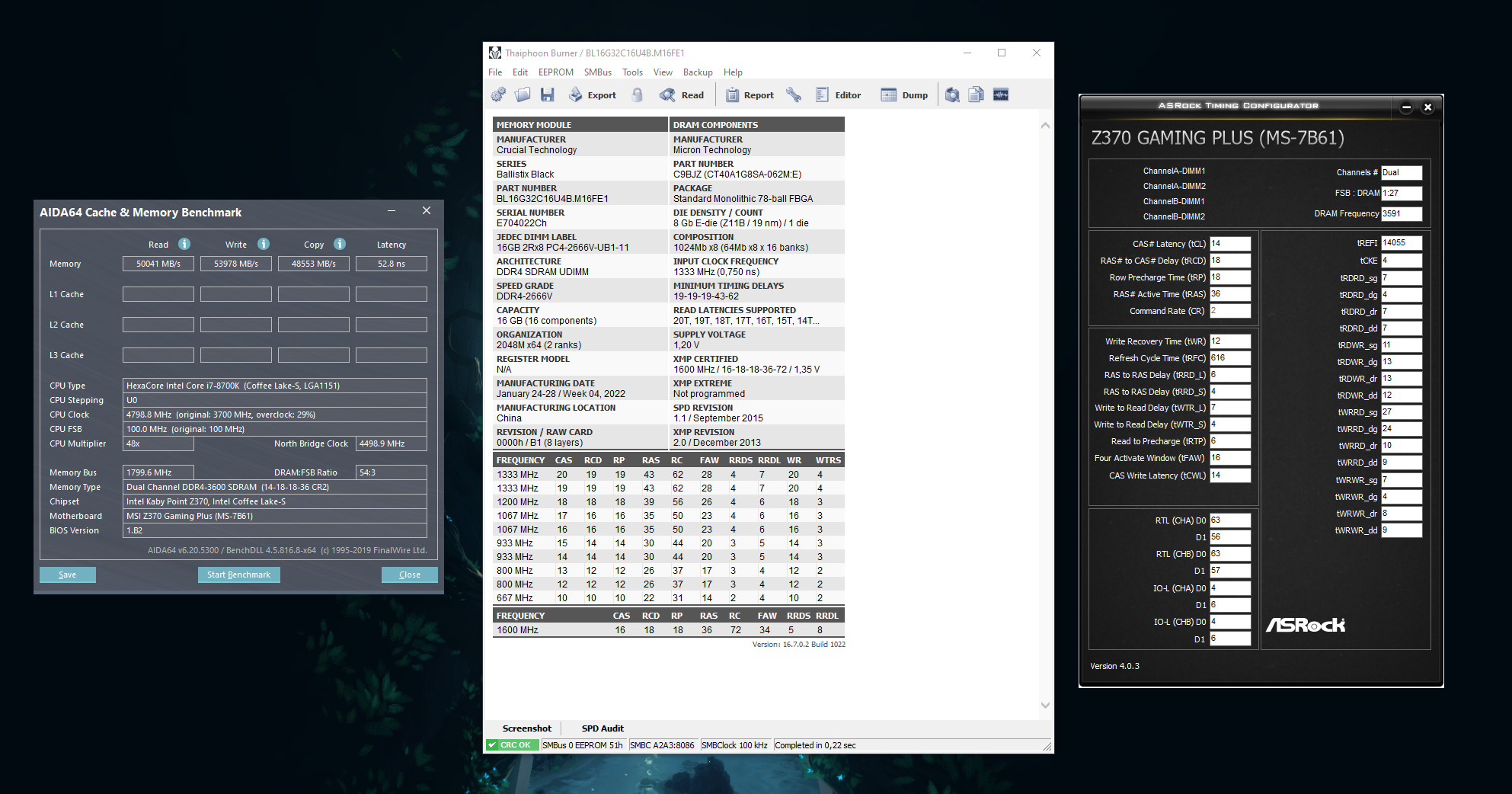The width and height of the screenshot is (1512, 794).
Task: Click the Export toolbar button
Action: coord(593,95)
